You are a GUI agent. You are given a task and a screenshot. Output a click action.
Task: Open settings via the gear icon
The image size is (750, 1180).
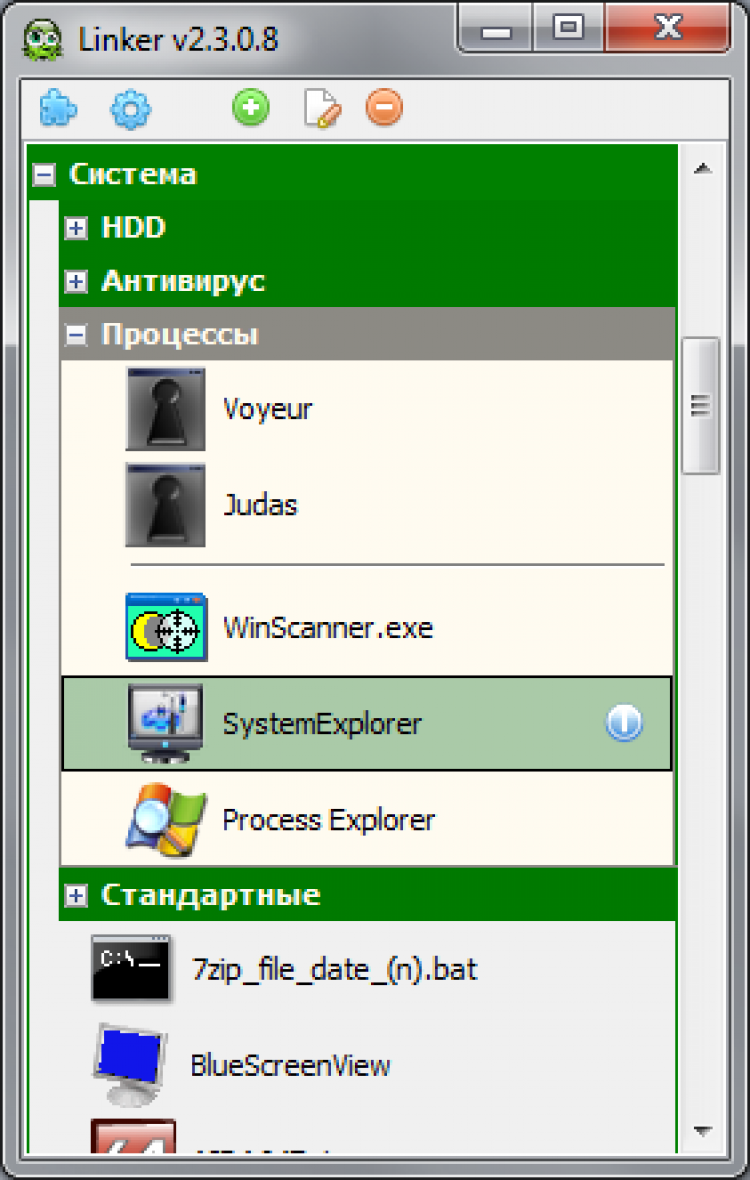click(x=131, y=110)
